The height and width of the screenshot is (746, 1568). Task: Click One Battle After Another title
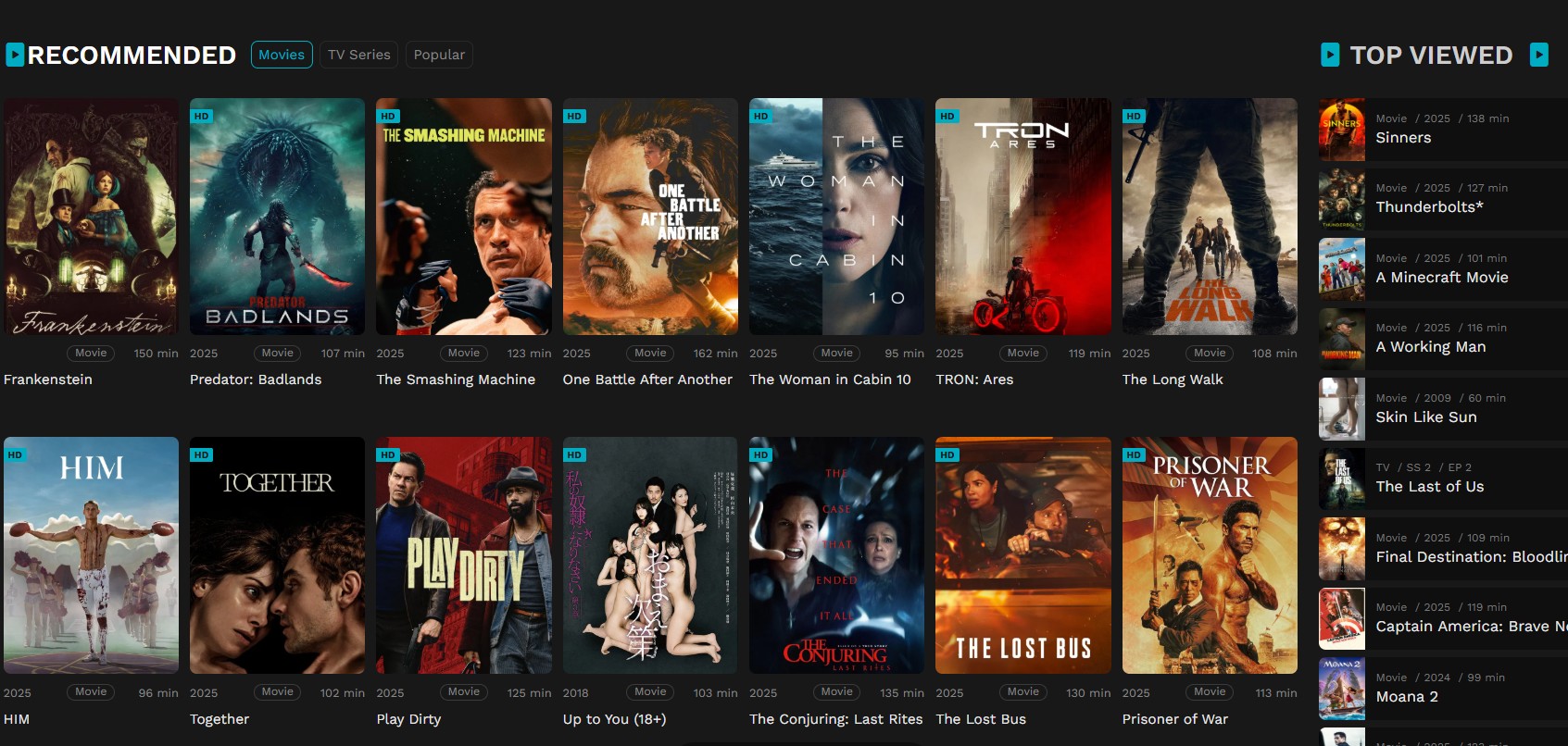[647, 379]
